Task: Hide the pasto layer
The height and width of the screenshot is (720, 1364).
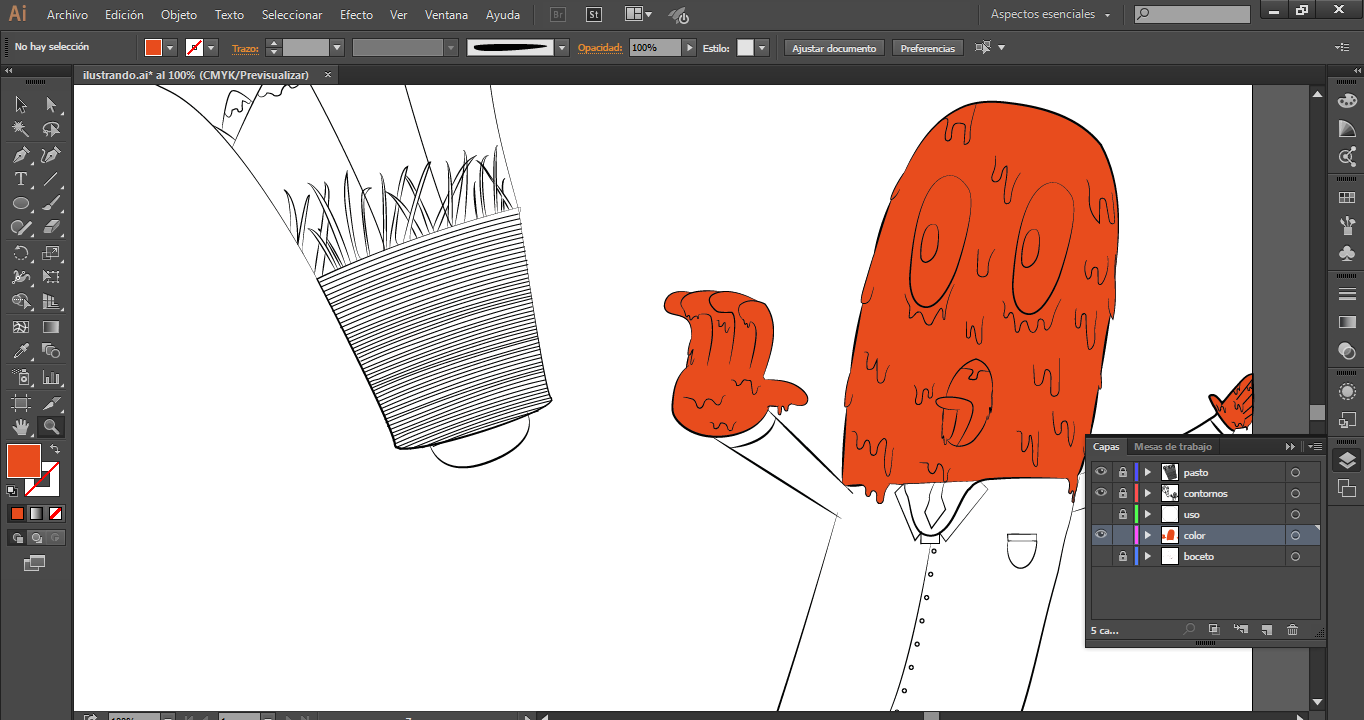Action: click(x=1101, y=472)
